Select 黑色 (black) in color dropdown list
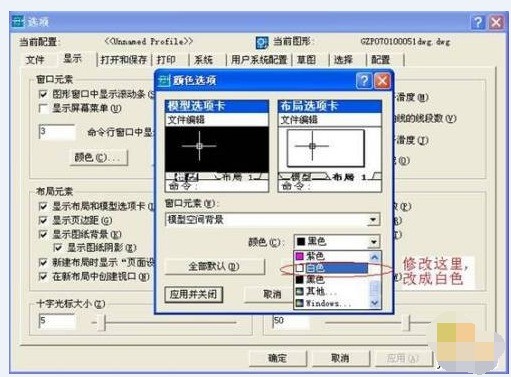 tap(331, 279)
